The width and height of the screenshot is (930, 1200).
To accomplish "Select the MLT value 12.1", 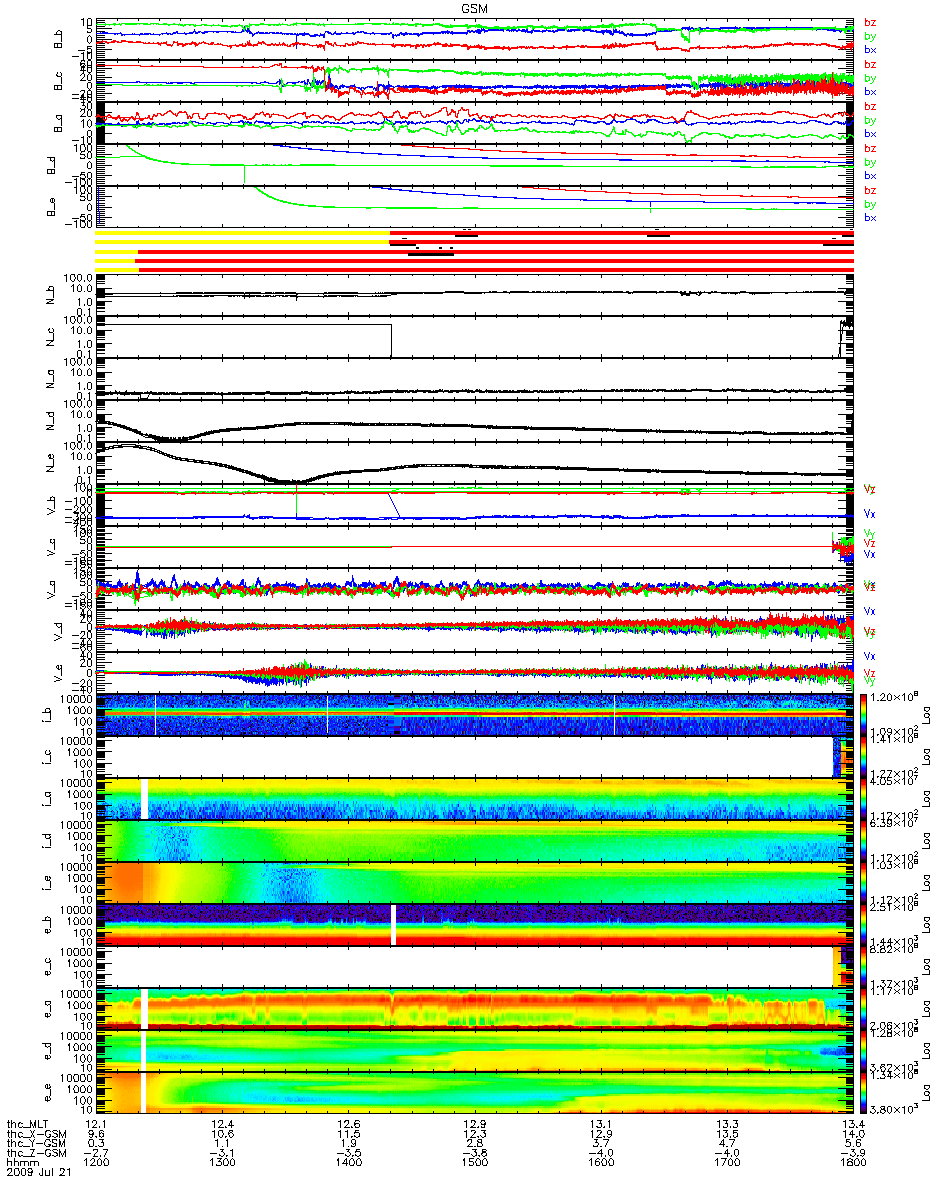I will point(96,1125).
